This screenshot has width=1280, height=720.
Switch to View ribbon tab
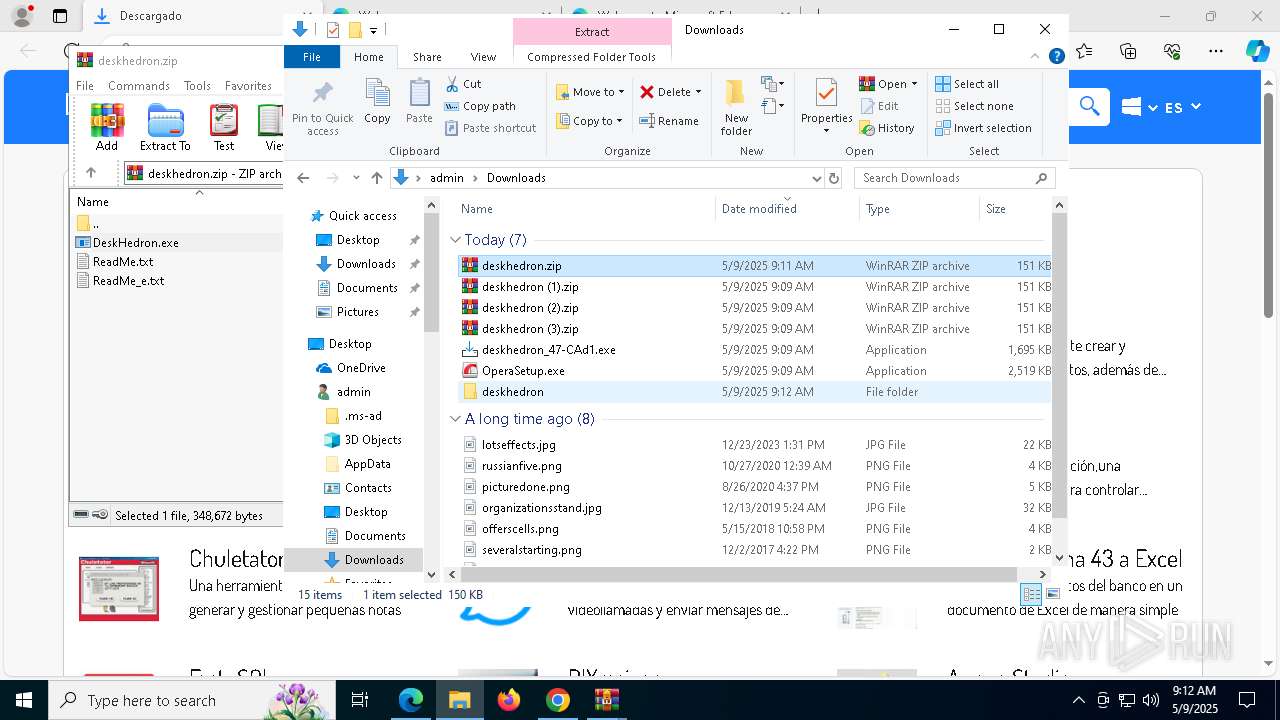tap(483, 57)
